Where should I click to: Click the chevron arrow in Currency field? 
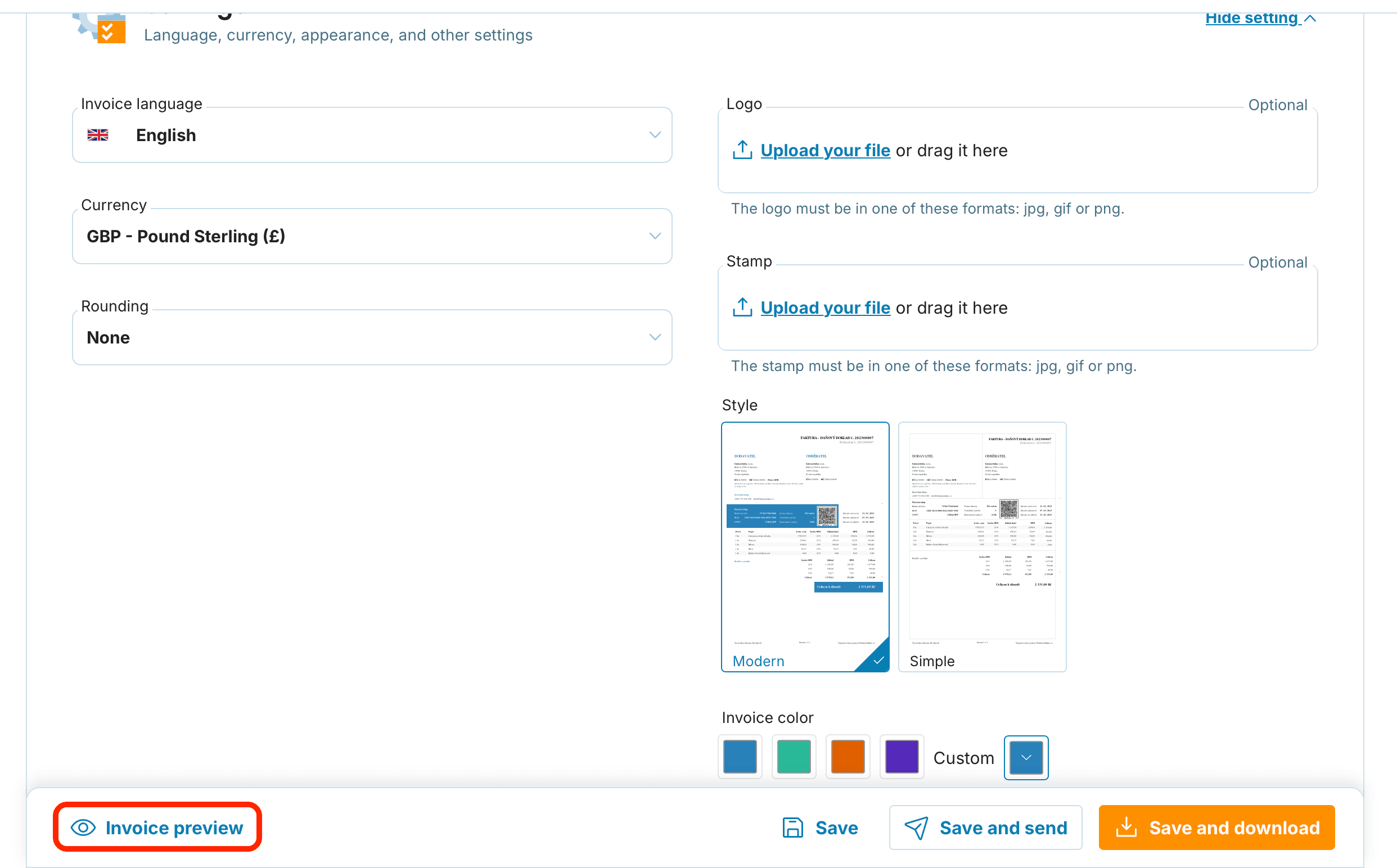coord(655,236)
